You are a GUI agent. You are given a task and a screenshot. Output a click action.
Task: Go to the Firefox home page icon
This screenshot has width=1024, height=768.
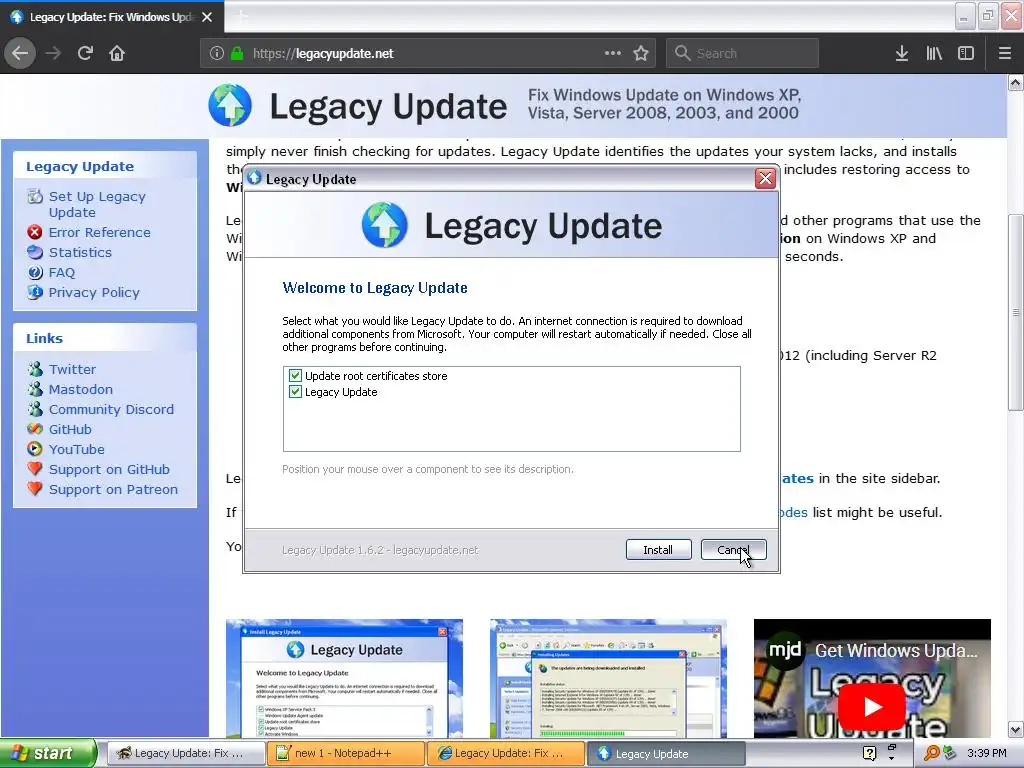coord(117,53)
